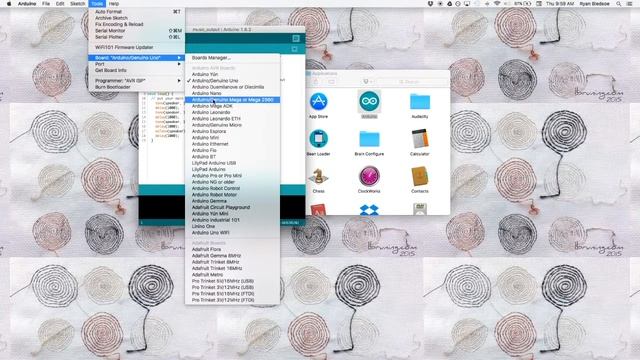Choose Arduino Industrial 101 board
640x360 pixels.
pyautogui.click(x=233, y=220)
